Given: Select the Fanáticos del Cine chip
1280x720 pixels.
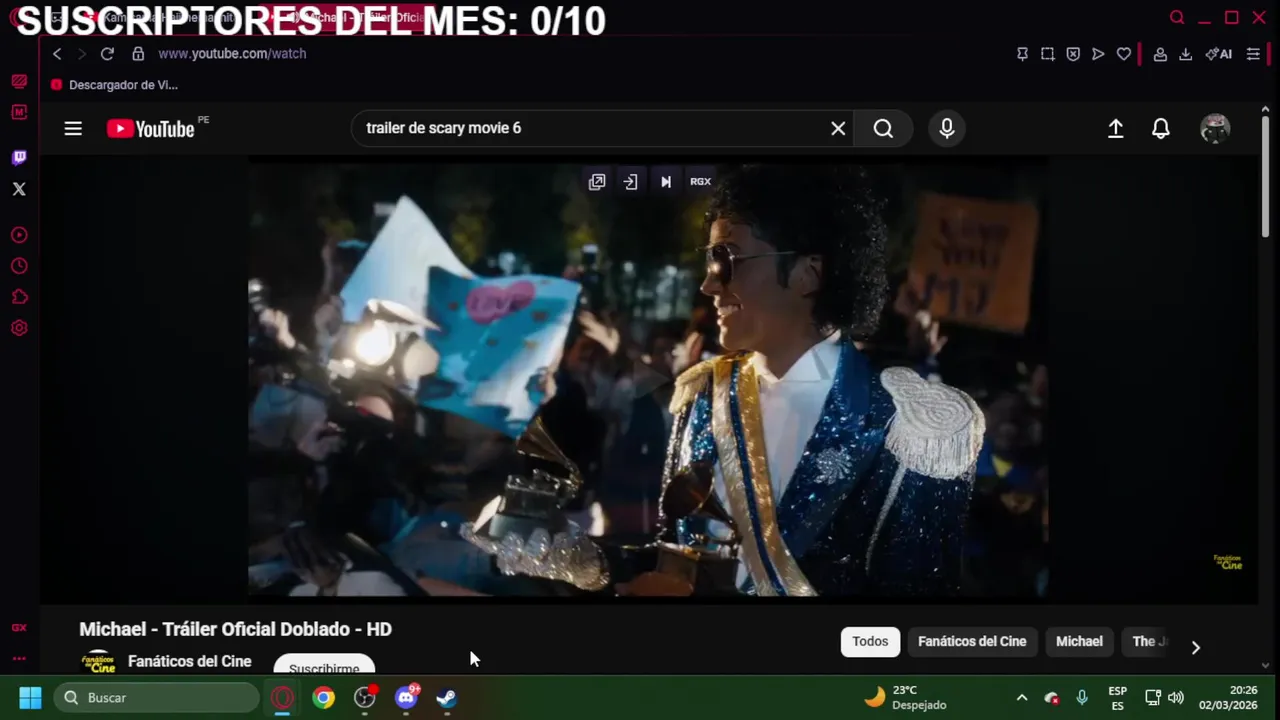Looking at the screenshot, I should coord(972,641).
